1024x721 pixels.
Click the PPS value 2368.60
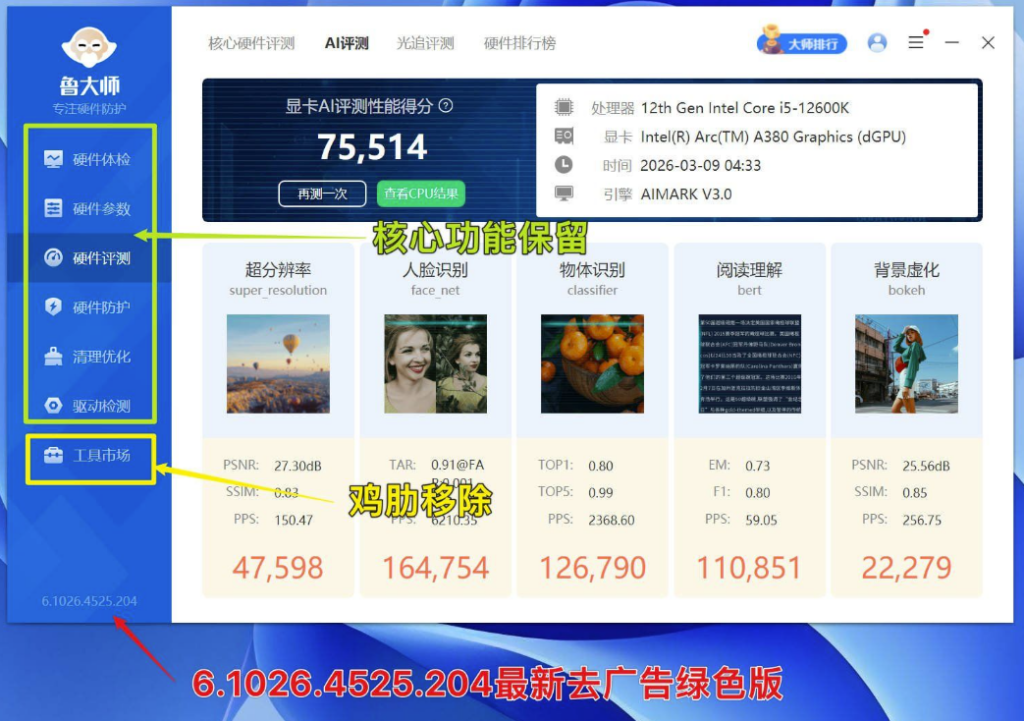coord(611,520)
